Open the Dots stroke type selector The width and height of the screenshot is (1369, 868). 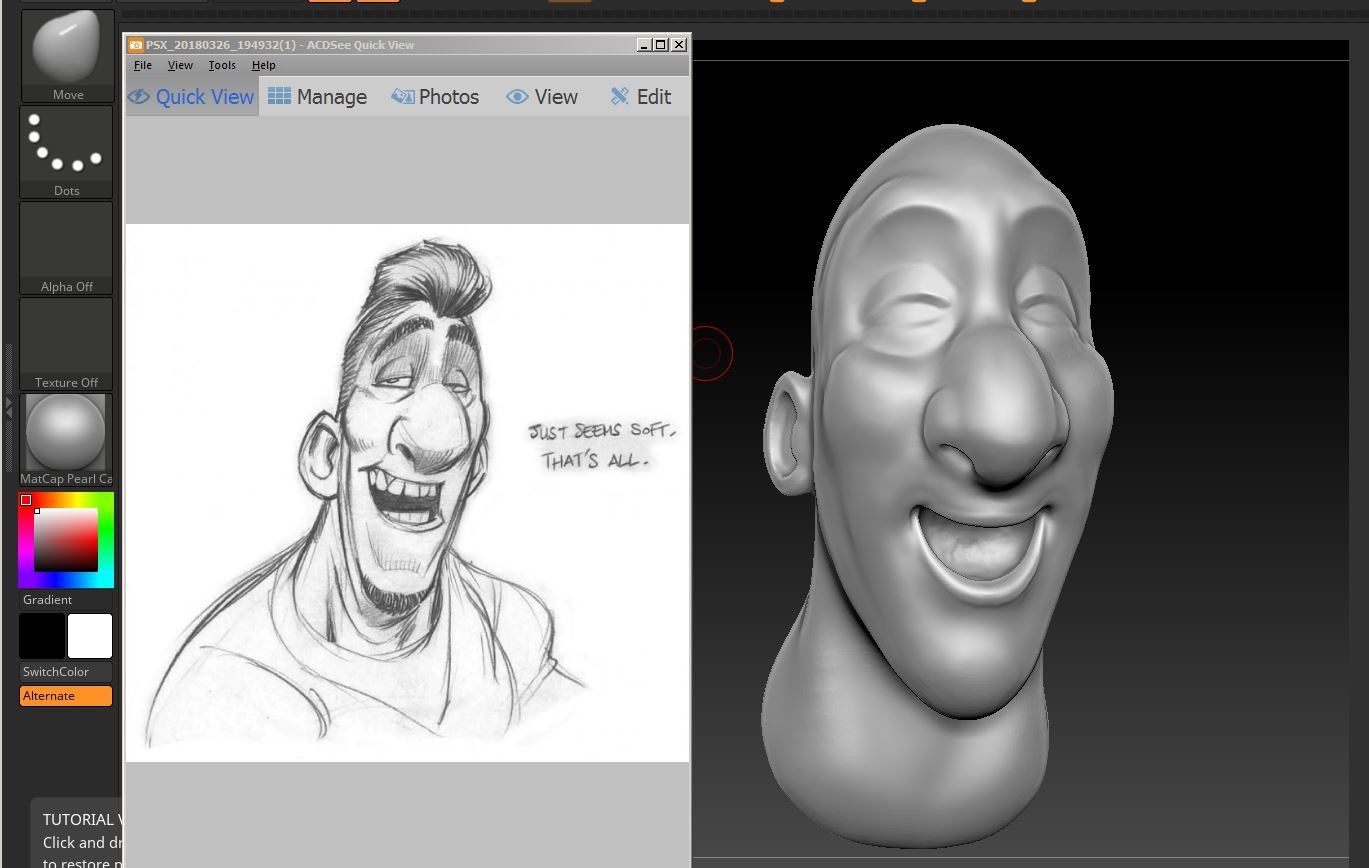click(x=67, y=152)
